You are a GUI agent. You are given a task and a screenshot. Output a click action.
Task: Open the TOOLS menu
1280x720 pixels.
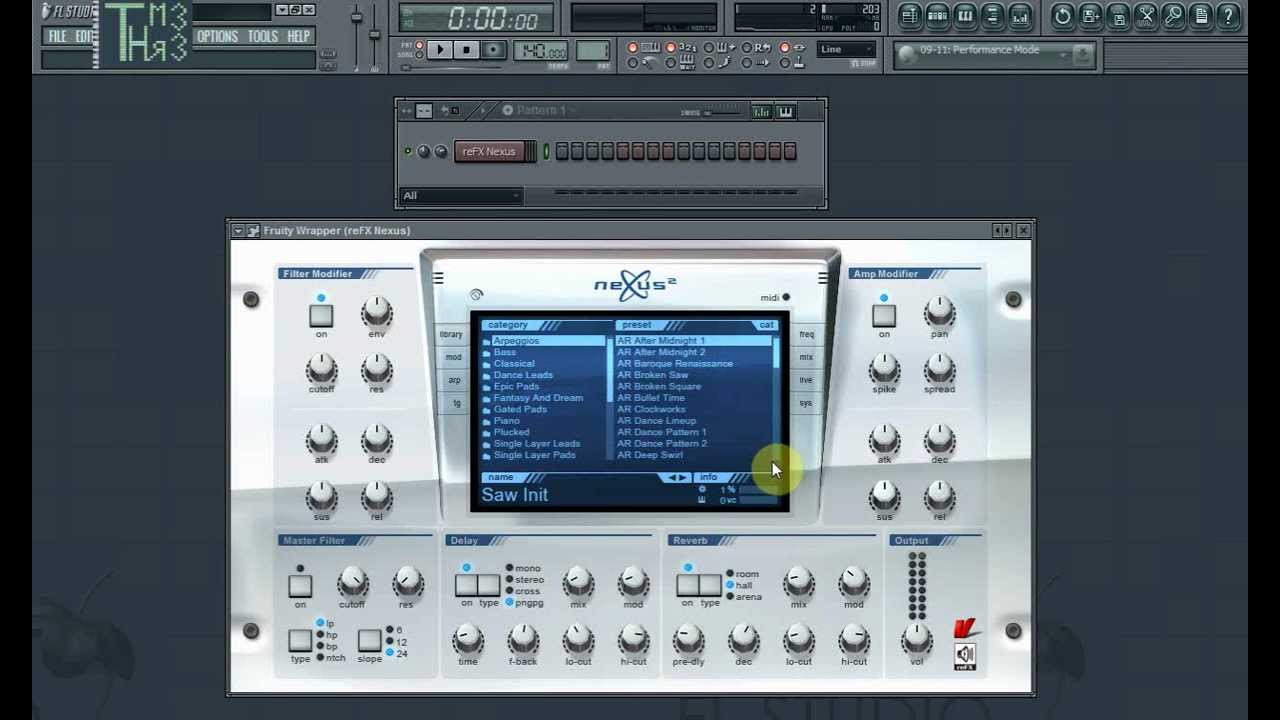(x=263, y=37)
